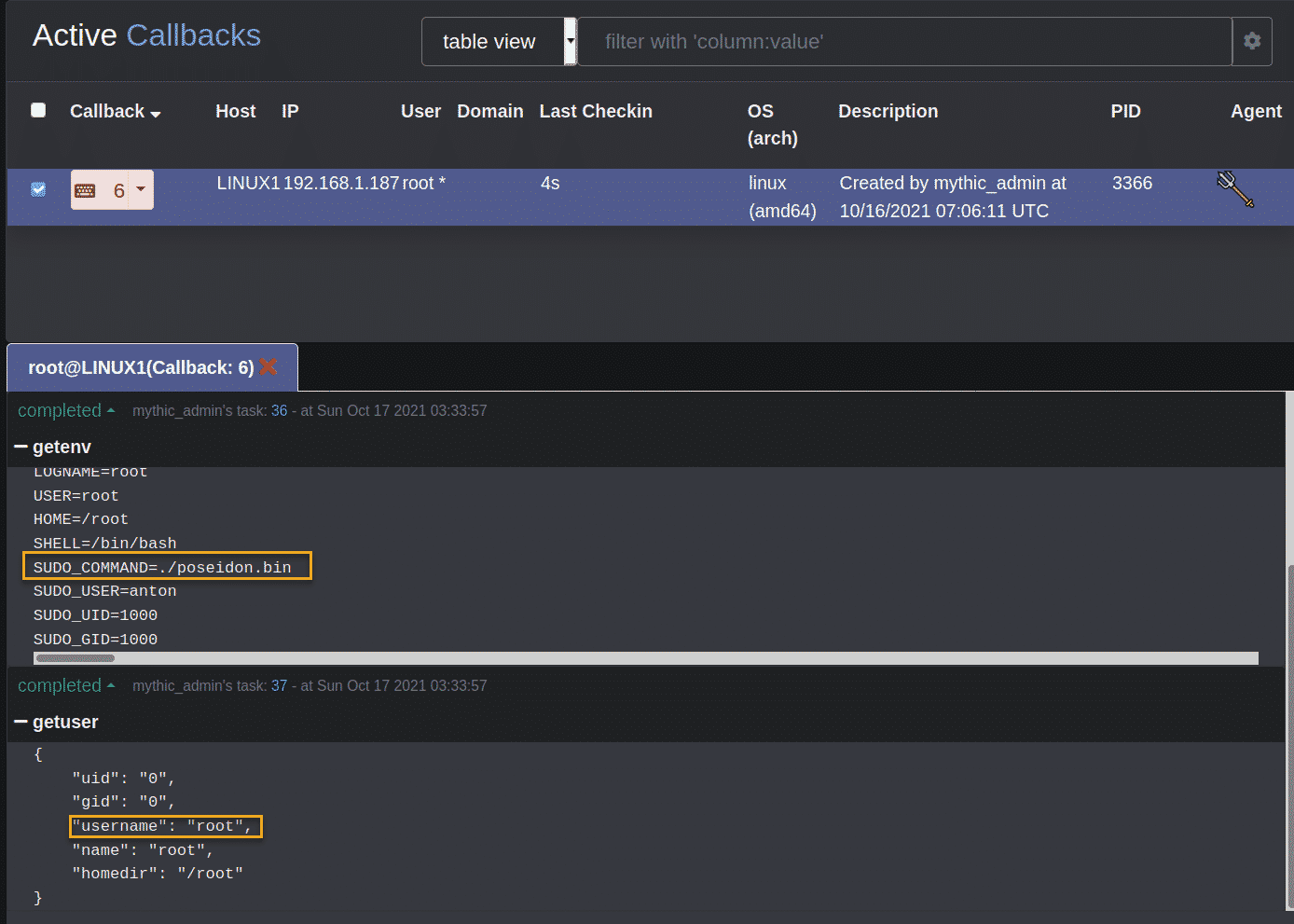The image size is (1294, 924).
Task: Collapse task 37 via completed status caret
Action: pos(111,683)
